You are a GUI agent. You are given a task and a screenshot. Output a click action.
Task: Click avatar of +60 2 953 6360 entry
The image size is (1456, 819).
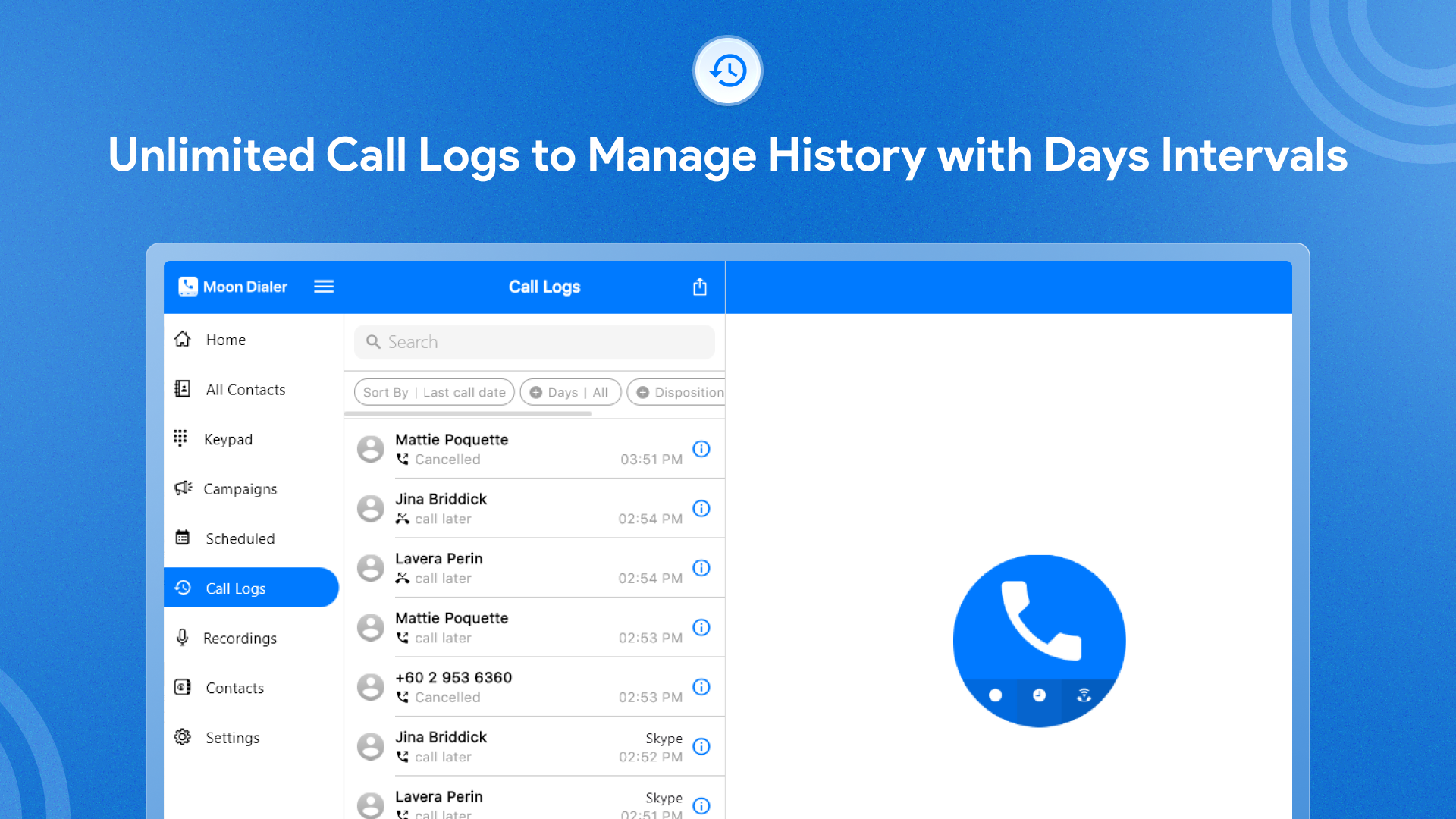coord(371,687)
